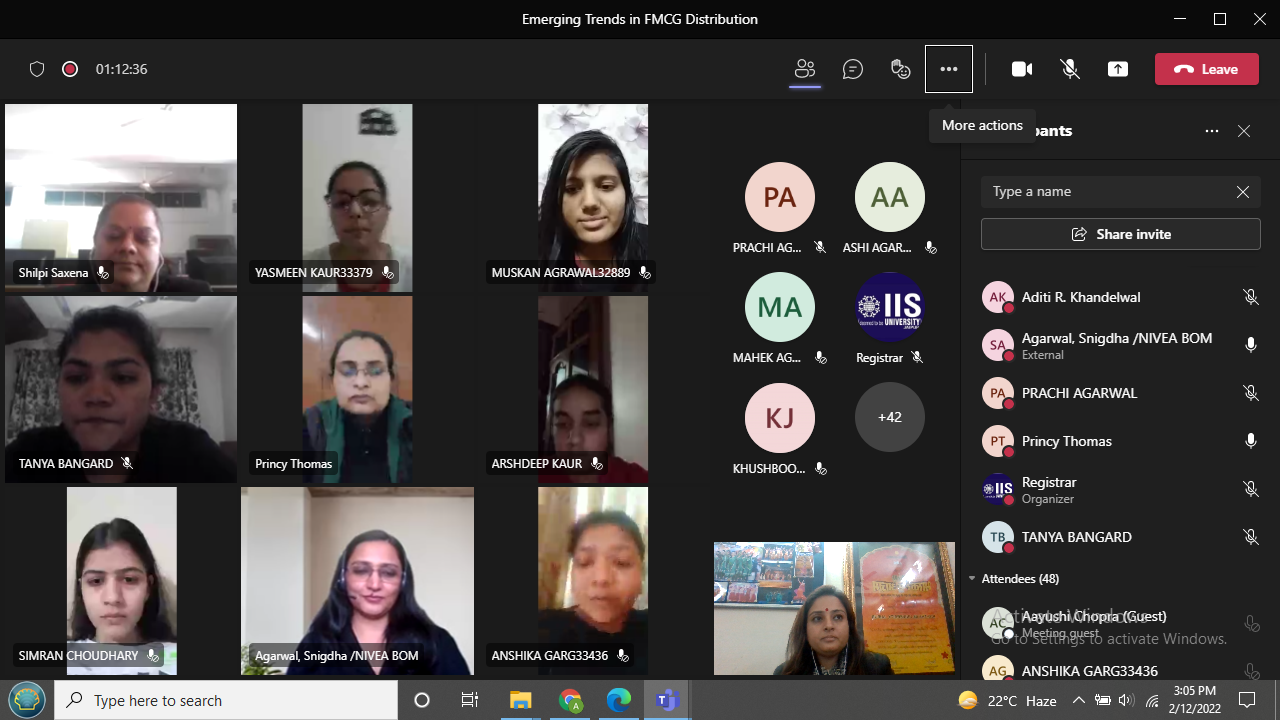This screenshot has width=1280, height=720.
Task: Click the Share invite button
Action: click(1120, 234)
